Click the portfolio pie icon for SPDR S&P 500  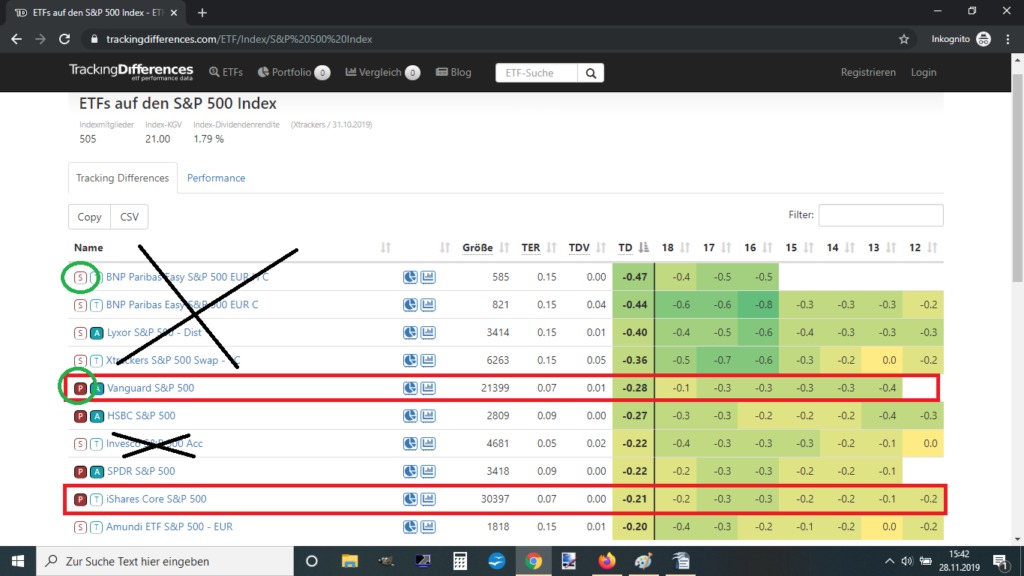[410, 471]
